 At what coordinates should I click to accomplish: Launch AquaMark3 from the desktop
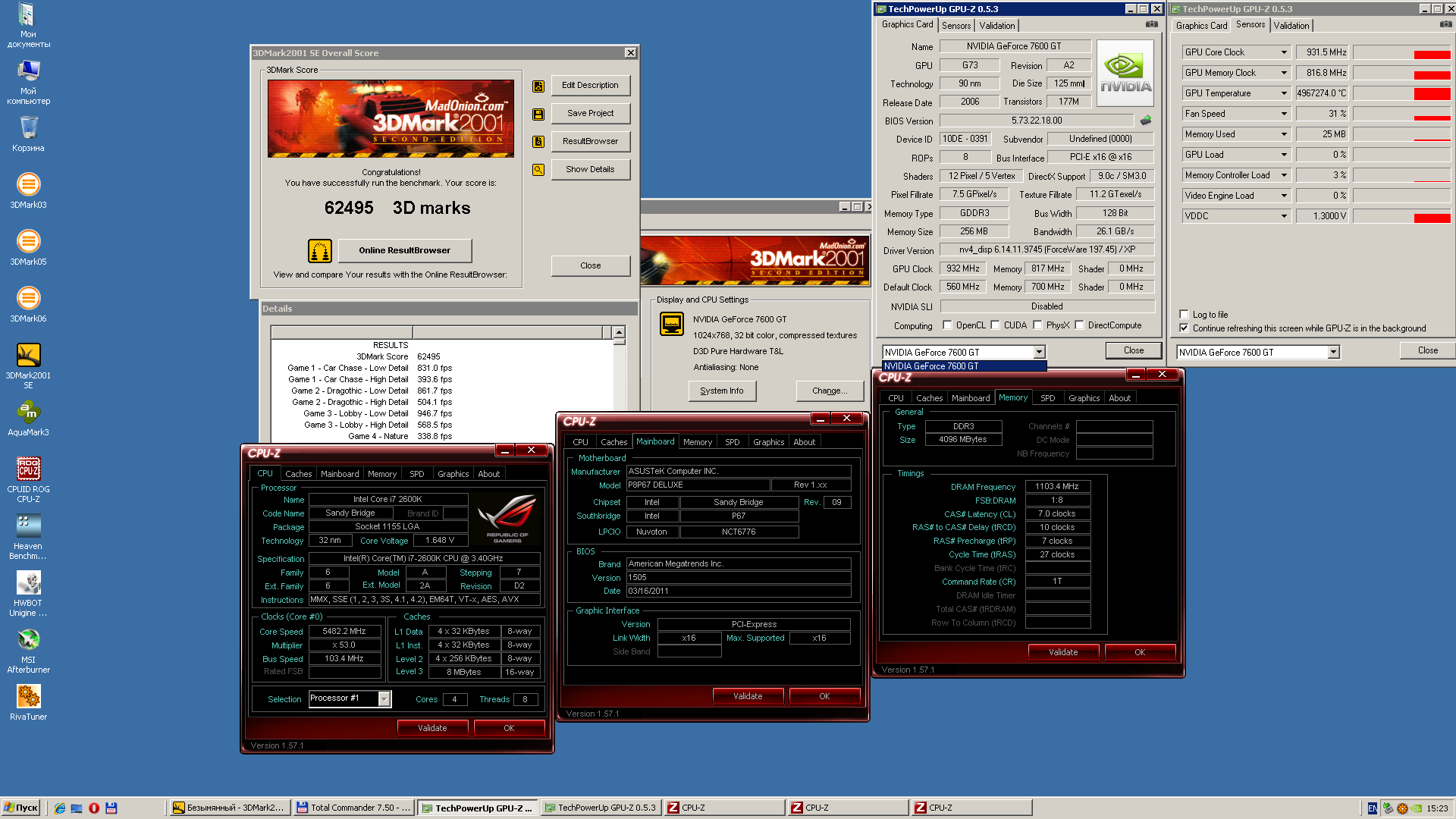click(28, 418)
